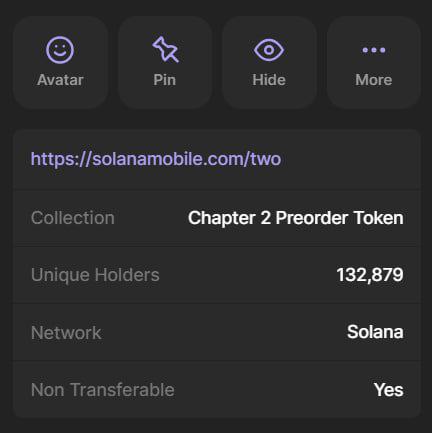Click the More tile background
This screenshot has height=433, width=432.
tap(374, 63)
